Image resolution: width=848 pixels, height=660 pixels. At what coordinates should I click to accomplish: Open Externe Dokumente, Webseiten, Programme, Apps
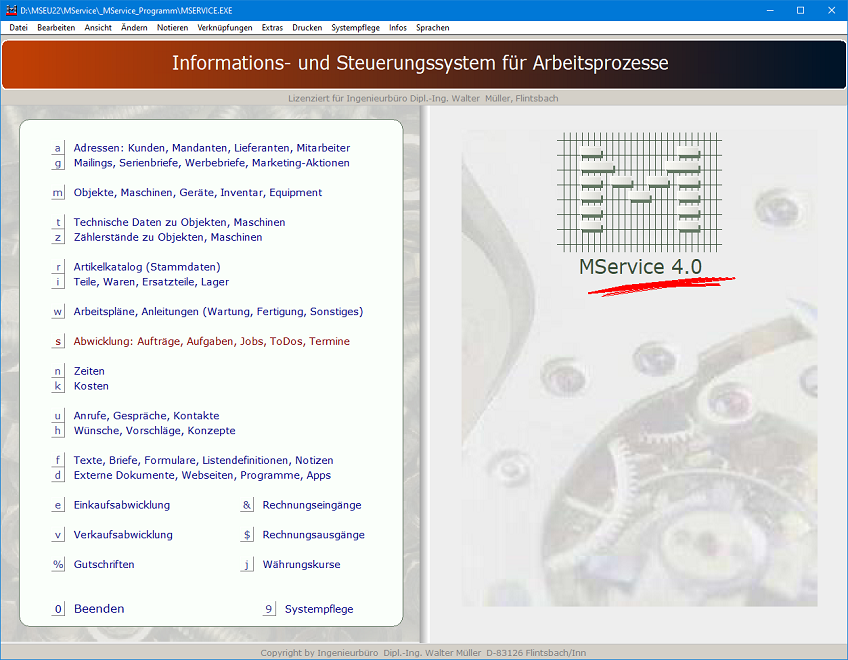click(202, 476)
